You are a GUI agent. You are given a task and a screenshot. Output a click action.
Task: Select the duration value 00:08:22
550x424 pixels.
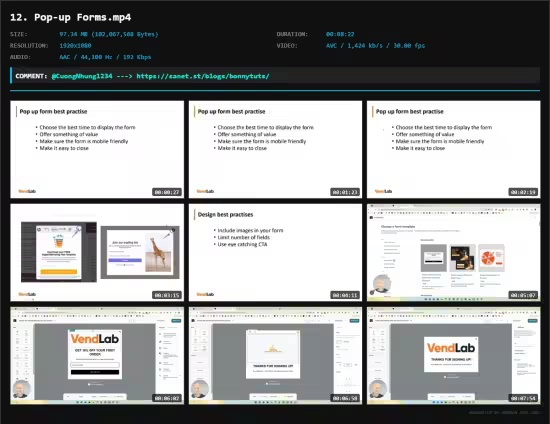(x=340, y=34)
